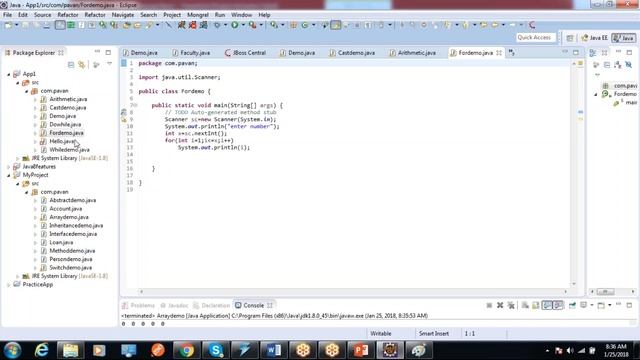The image size is (640, 360).
Task: Open the Open Console dropdown arrow
Action: [609, 305]
